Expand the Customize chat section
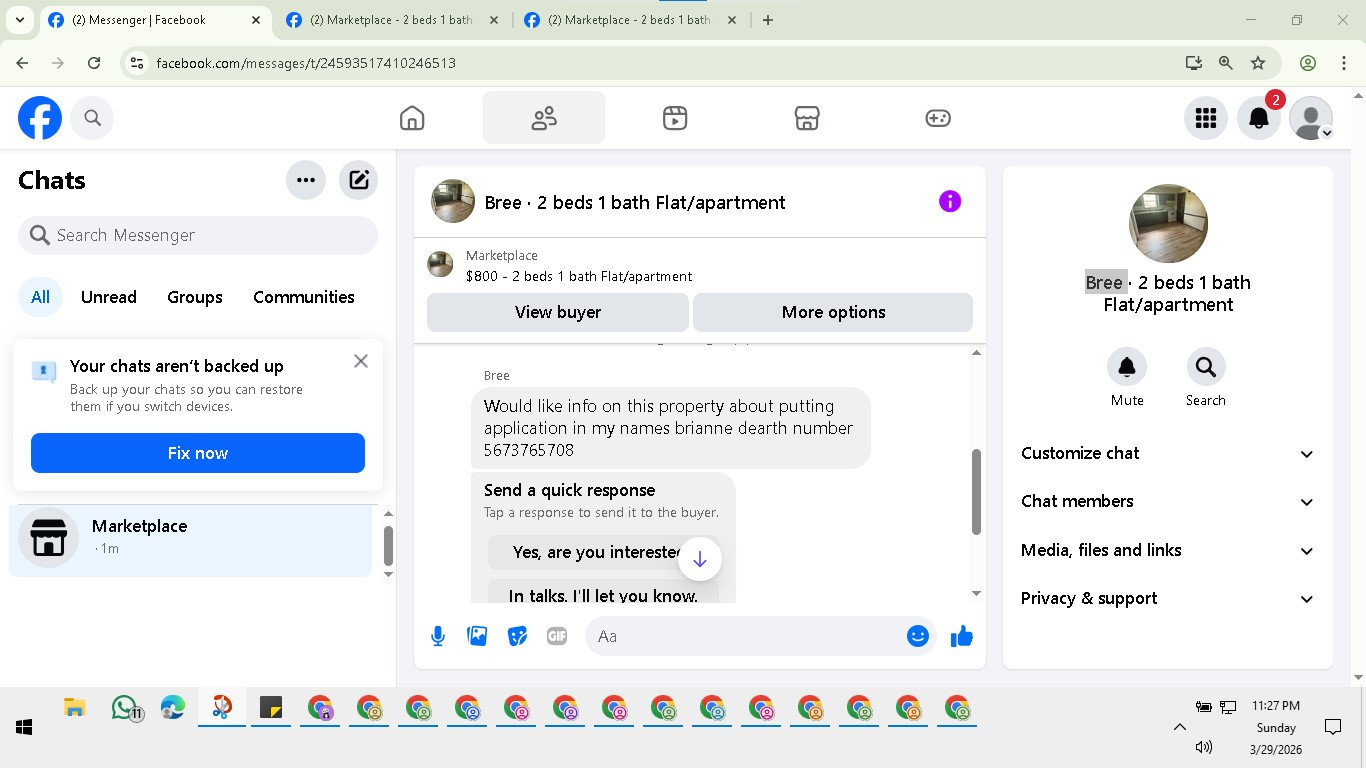The image size is (1366, 768). pos(1168,453)
